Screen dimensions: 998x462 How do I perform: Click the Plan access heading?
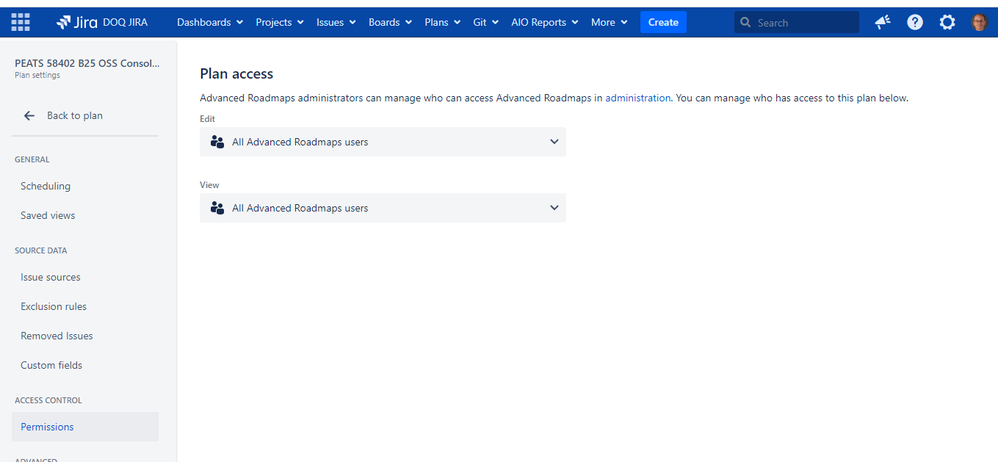tap(236, 74)
